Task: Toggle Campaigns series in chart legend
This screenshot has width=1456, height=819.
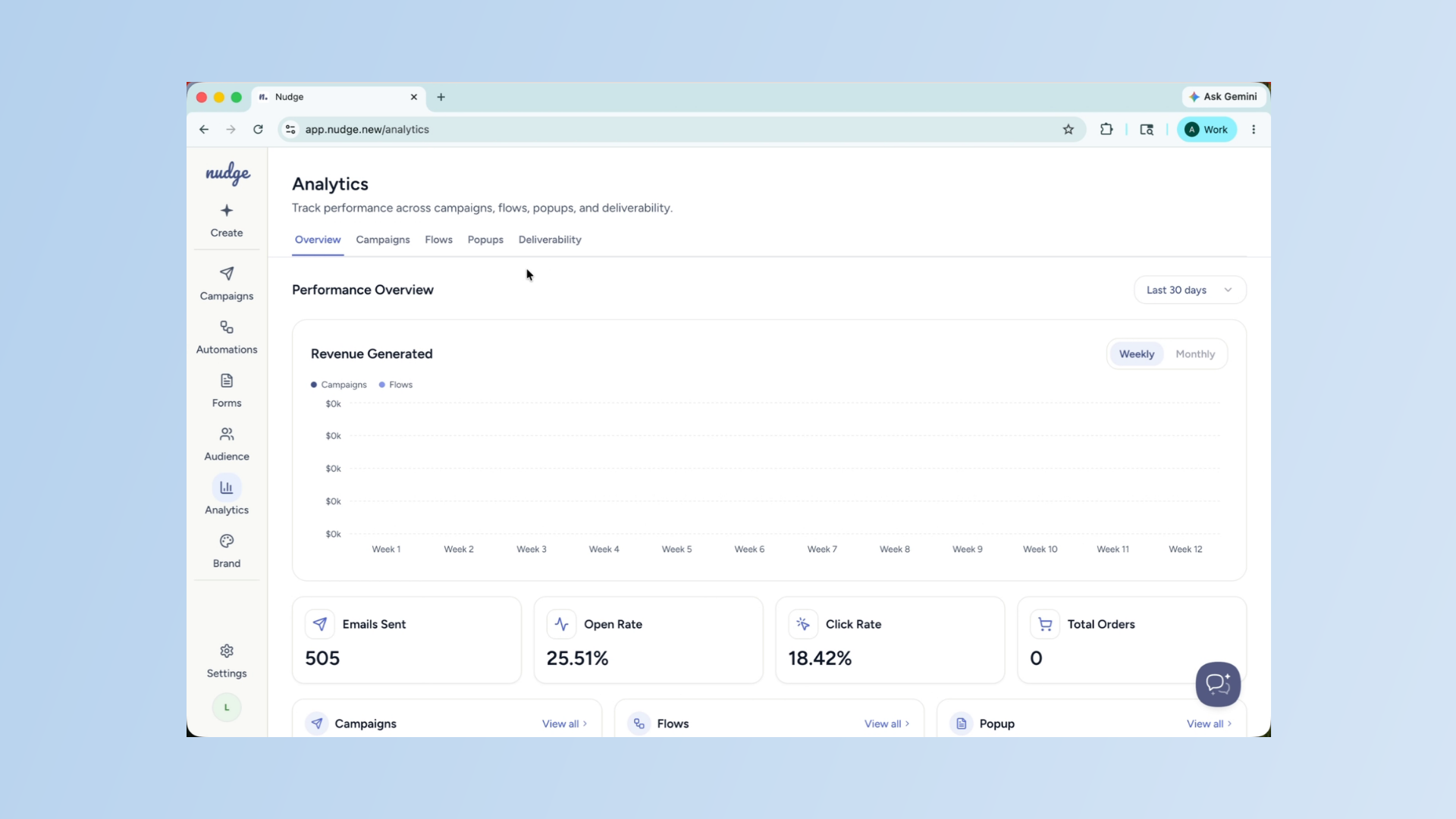Action: pos(339,384)
